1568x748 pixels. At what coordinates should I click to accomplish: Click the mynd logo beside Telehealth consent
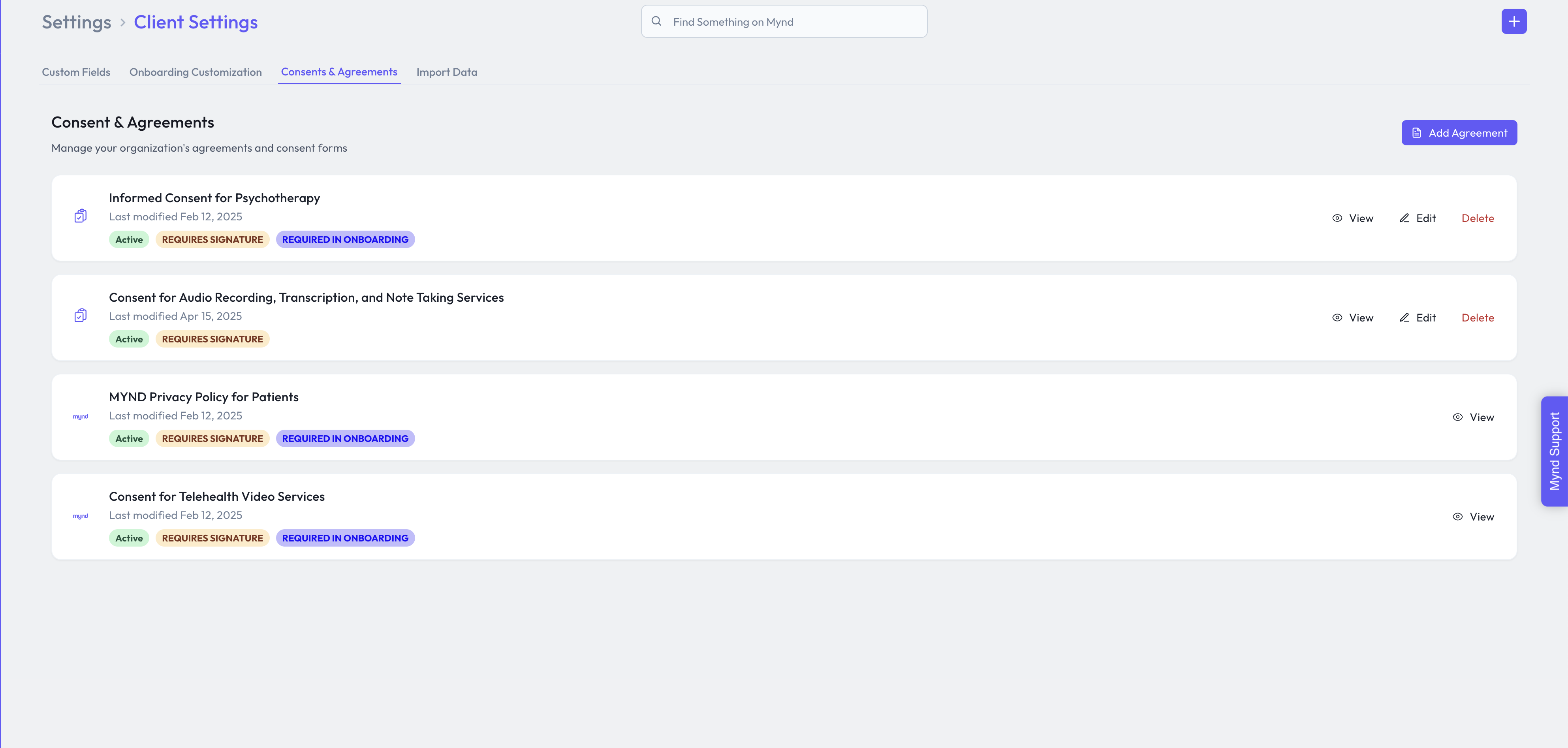(x=80, y=516)
